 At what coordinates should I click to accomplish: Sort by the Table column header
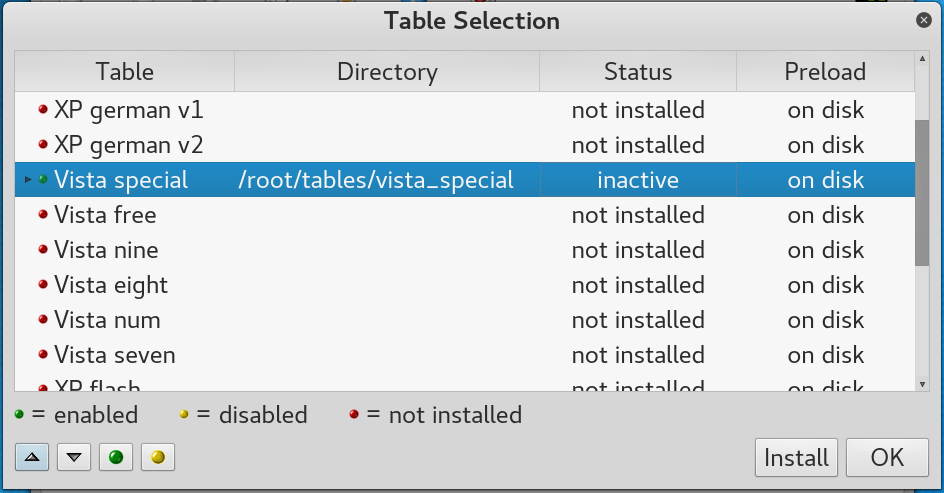click(125, 72)
